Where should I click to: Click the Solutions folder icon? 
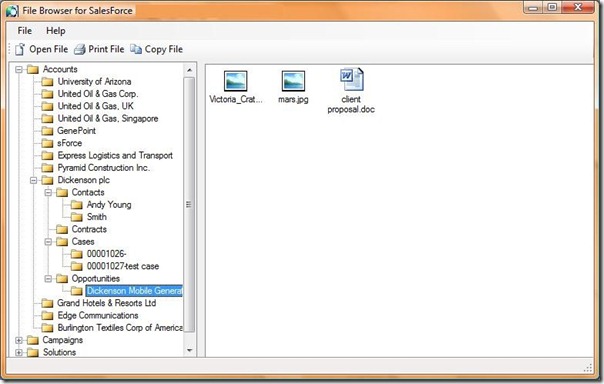tap(33, 352)
